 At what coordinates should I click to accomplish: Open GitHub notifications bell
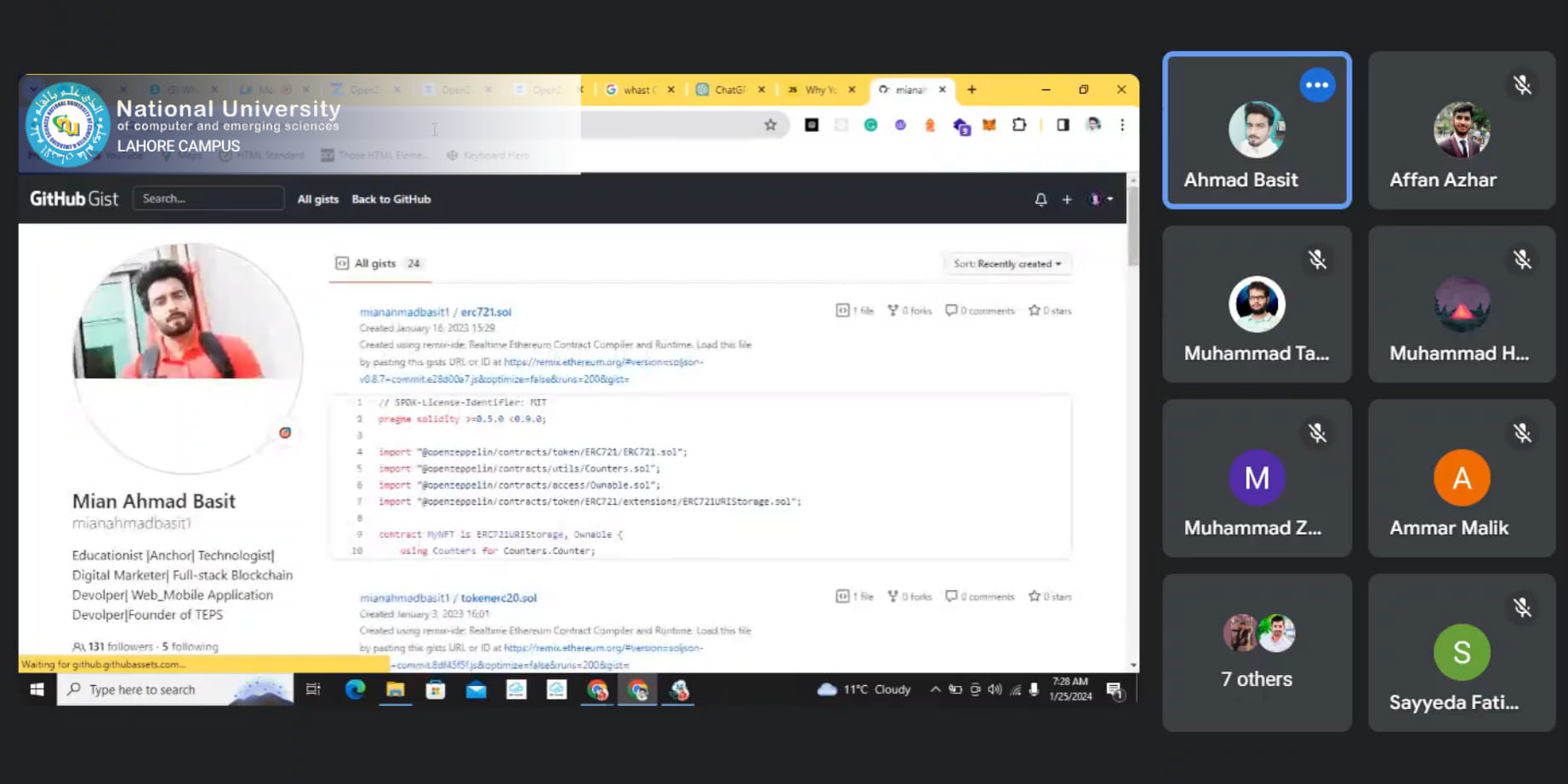coord(1041,199)
